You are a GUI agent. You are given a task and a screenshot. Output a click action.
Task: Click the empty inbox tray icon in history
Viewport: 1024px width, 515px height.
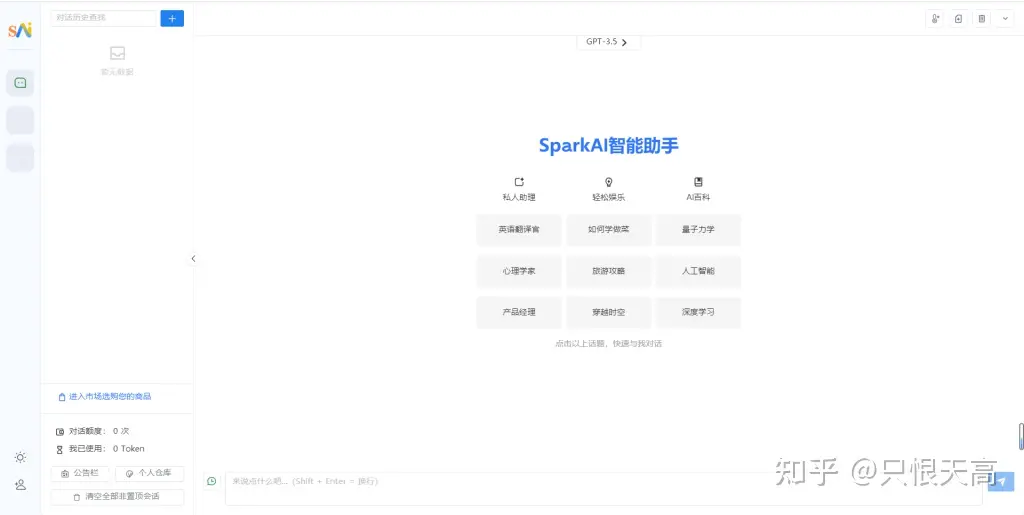118,54
